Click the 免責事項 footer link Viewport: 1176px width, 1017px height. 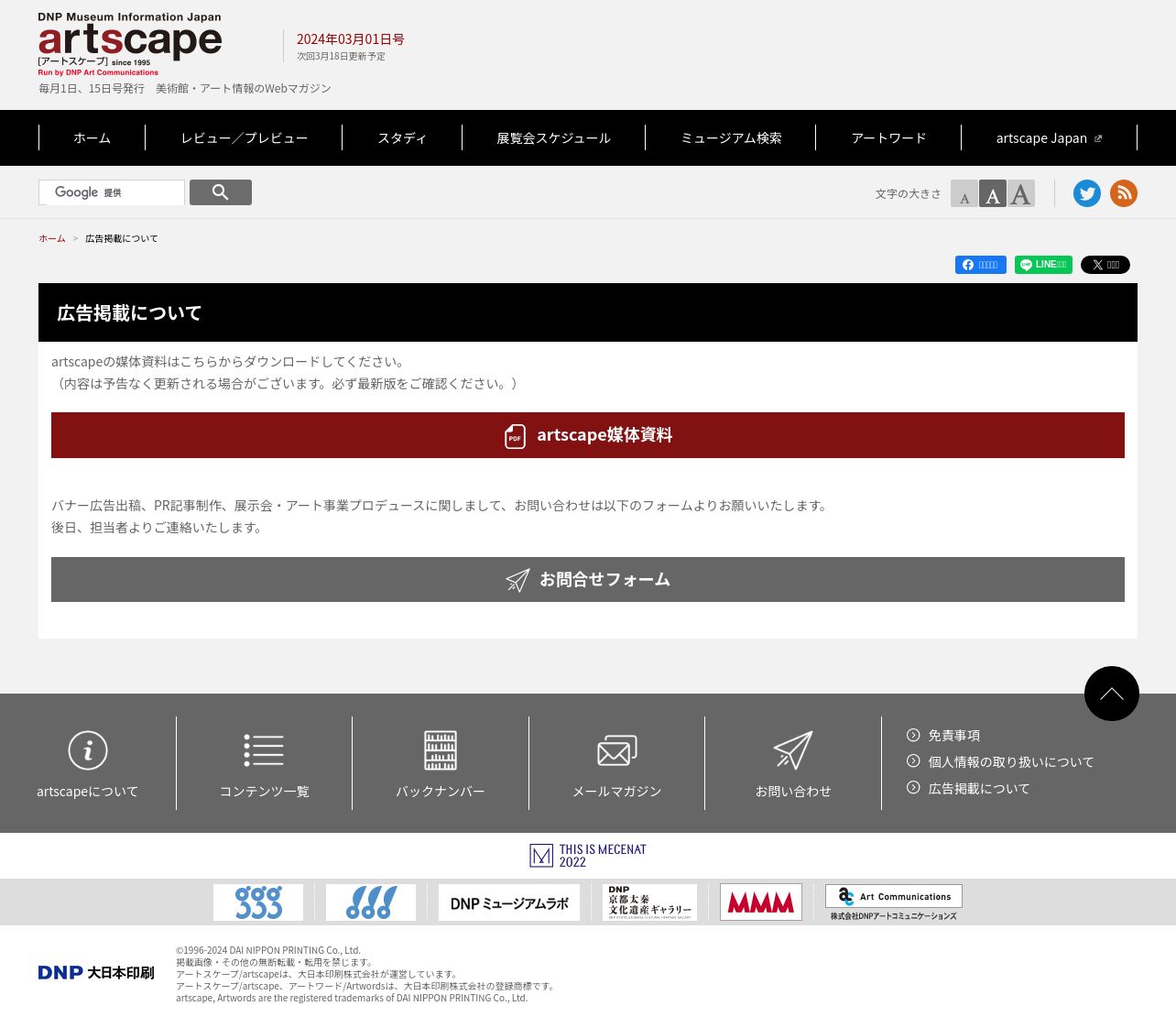click(954, 736)
